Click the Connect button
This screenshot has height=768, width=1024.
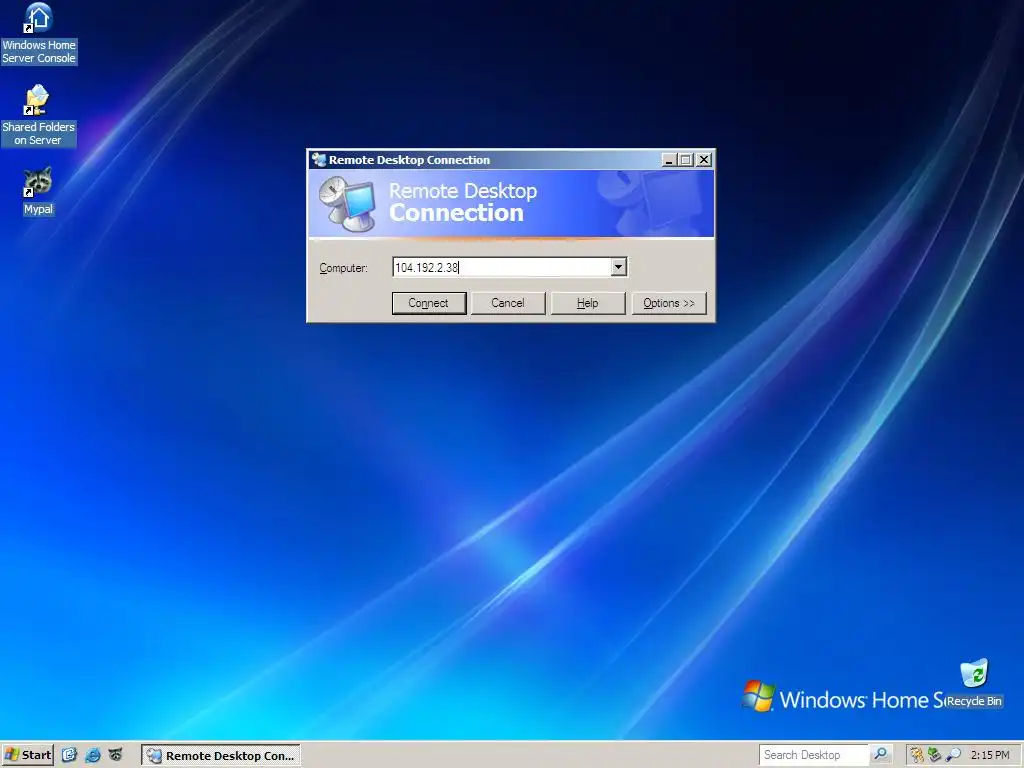point(429,303)
